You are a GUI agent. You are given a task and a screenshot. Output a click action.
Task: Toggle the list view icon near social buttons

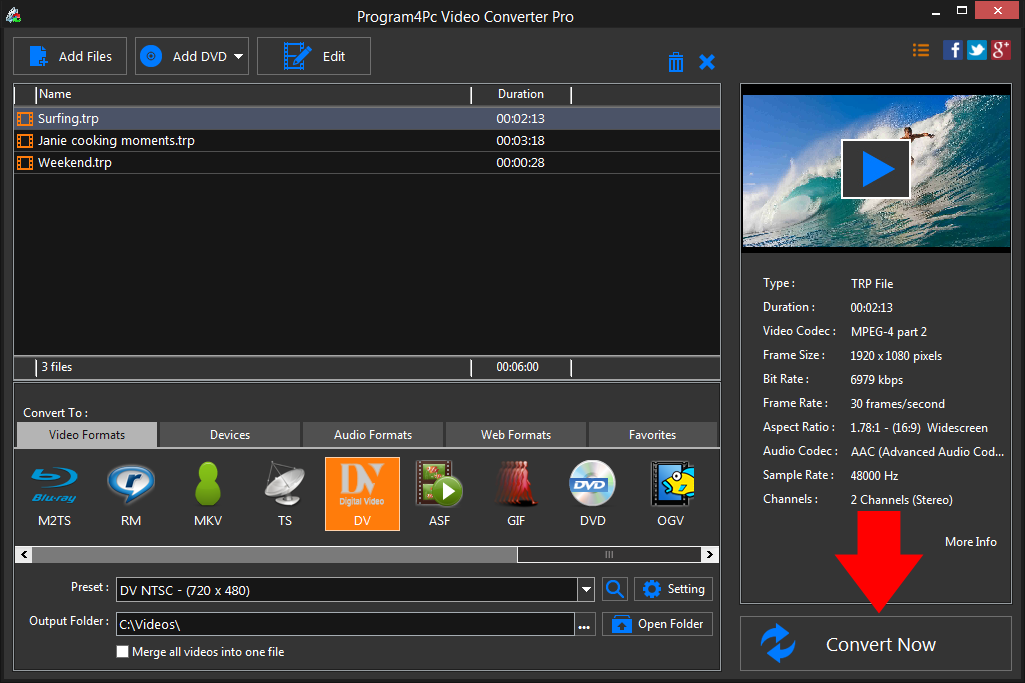point(920,49)
